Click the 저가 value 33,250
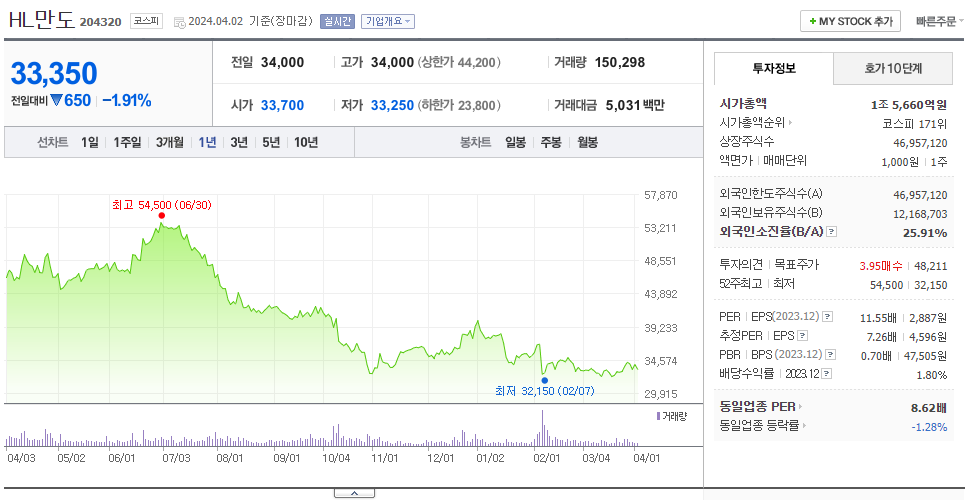 (x=393, y=106)
